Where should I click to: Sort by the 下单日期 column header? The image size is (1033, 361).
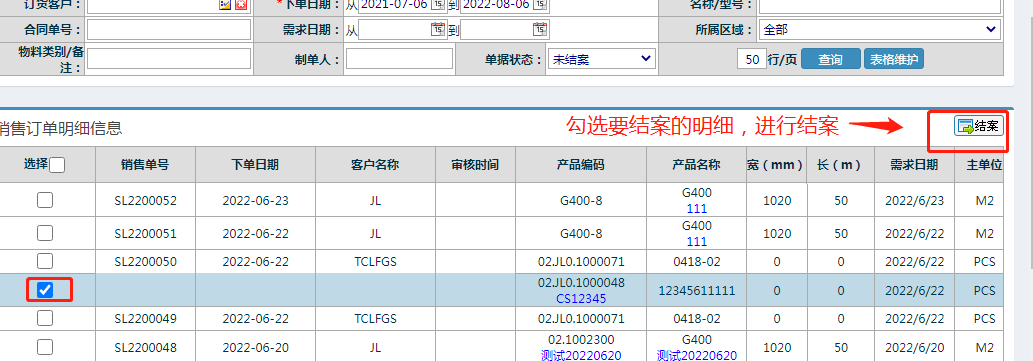[x=256, y=165]
